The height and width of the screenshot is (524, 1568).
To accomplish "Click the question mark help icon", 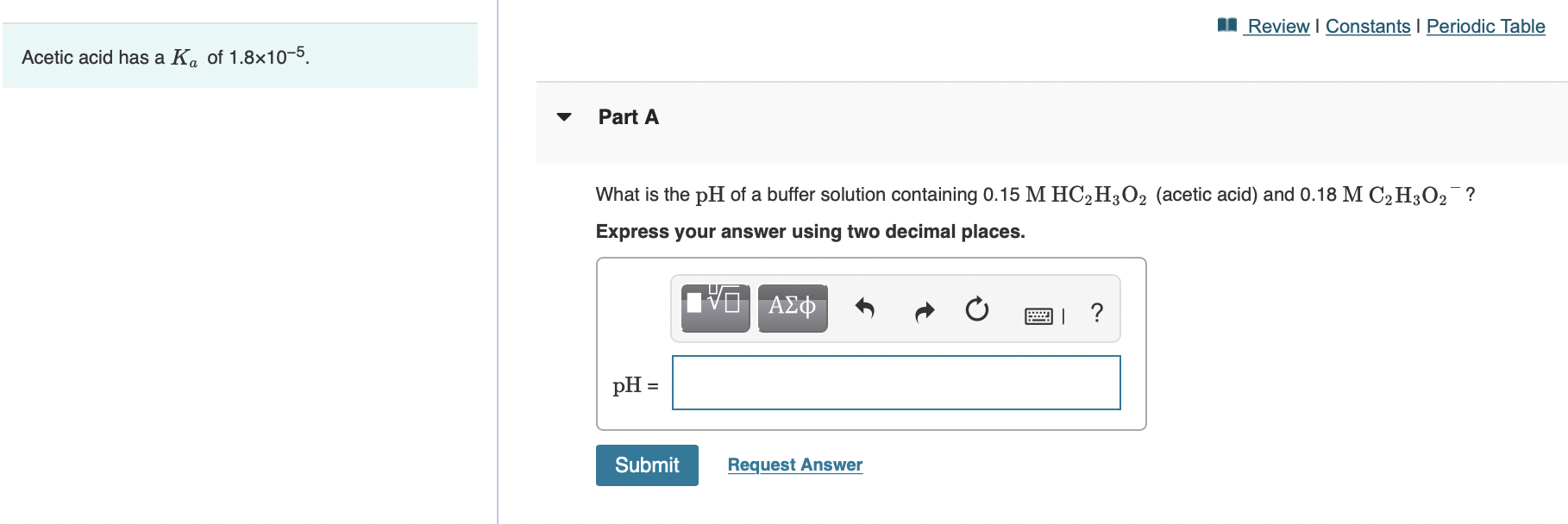I will coord(1094,312).
